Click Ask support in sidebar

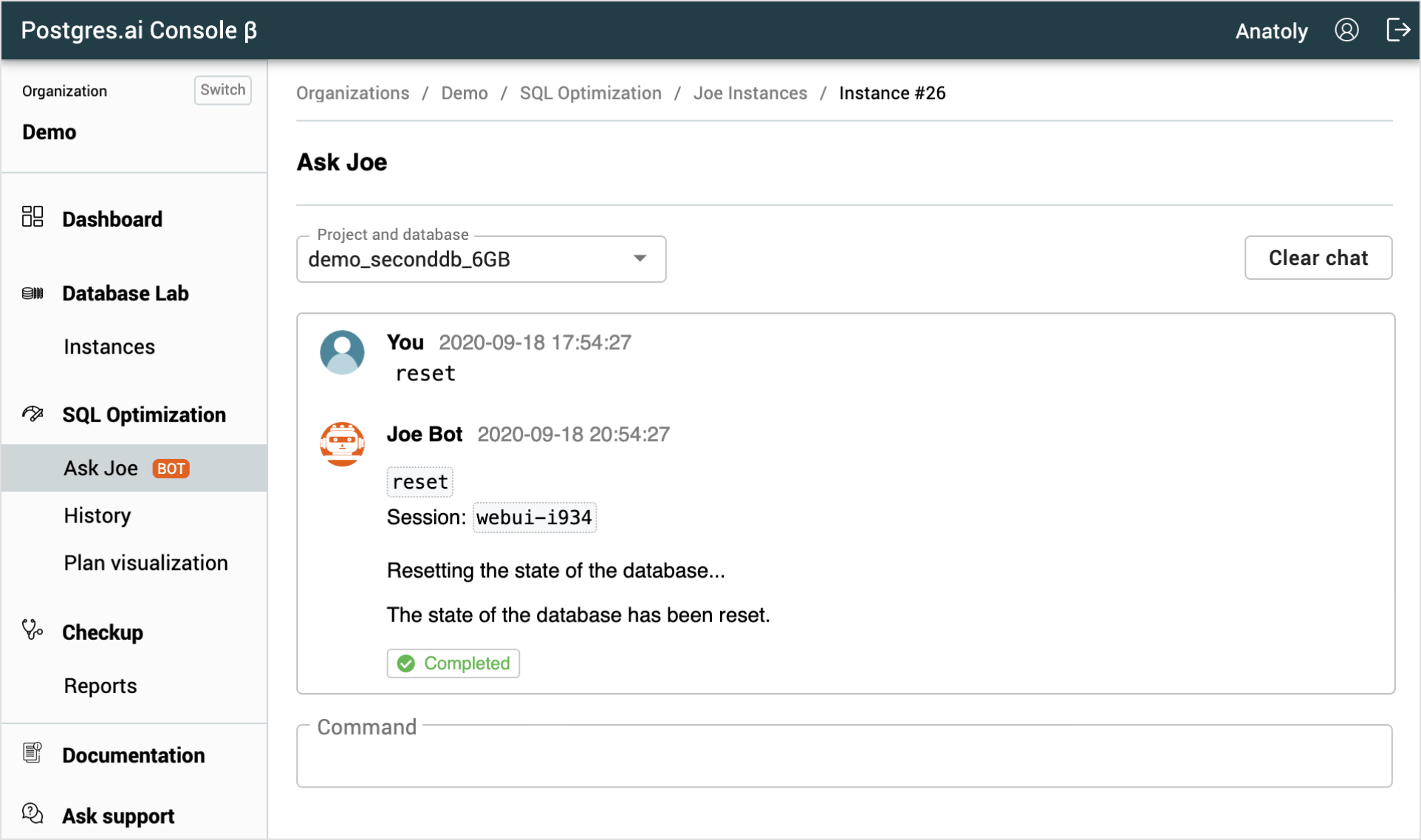coord(118,816)
